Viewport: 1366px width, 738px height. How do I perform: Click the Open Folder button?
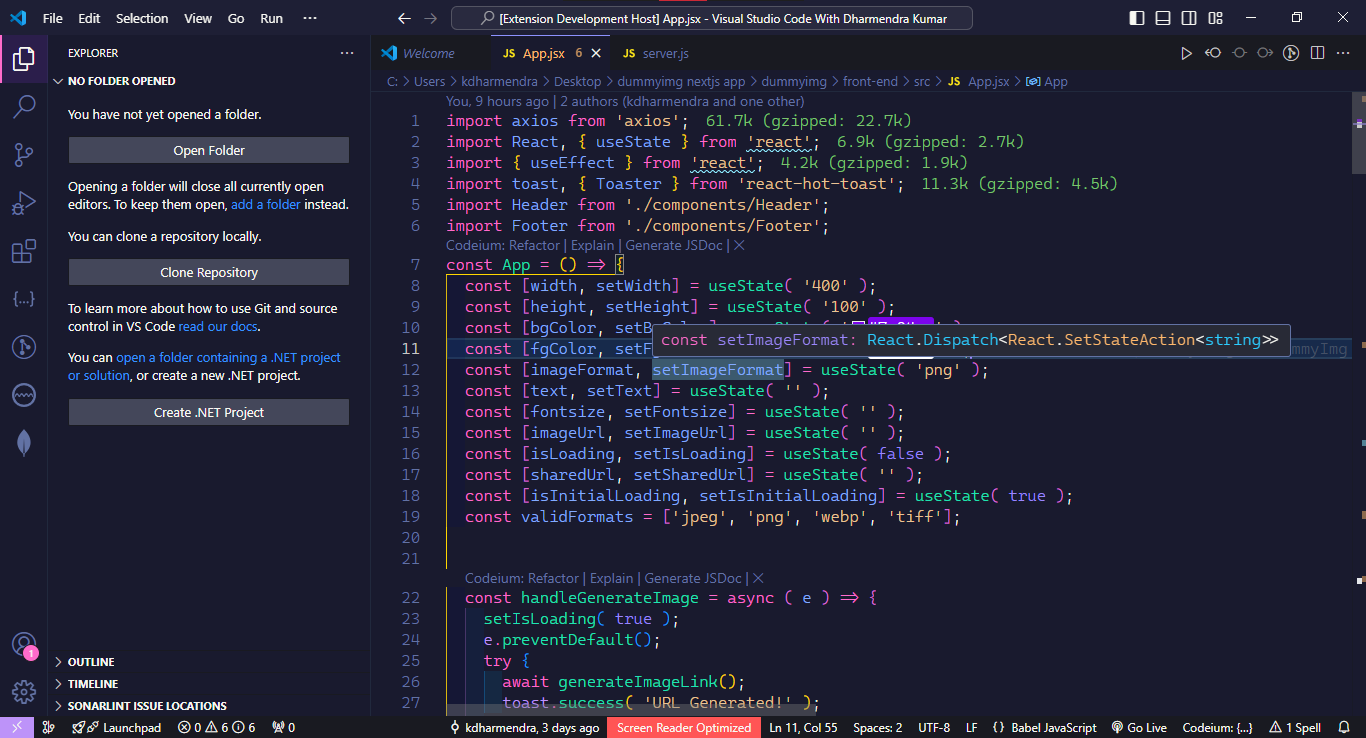[209, 150]
